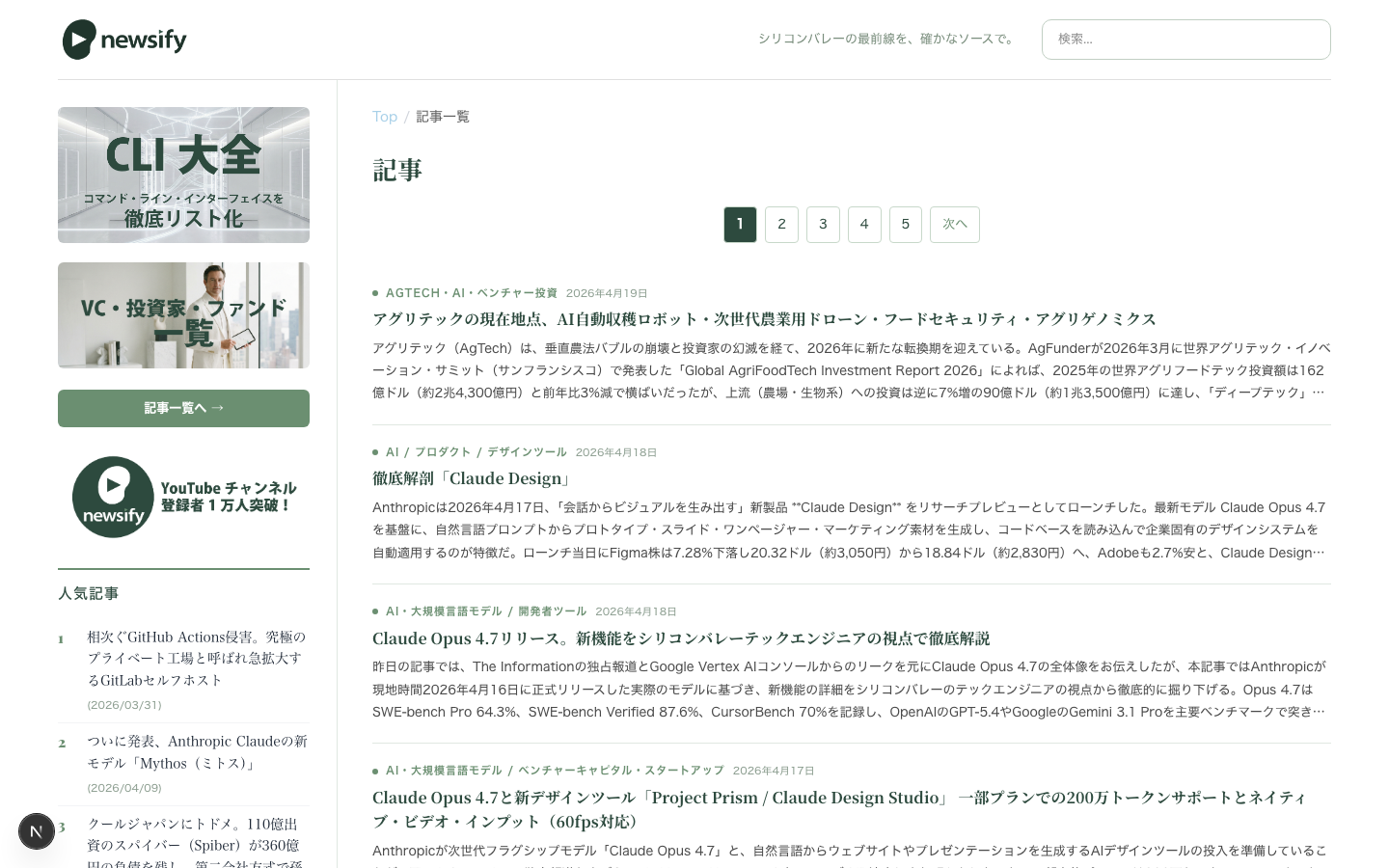Image resolution: width=1389 pixels, height=868 pixels.
Task: Click inside the 検索 search field
Action: [x=1185, y=40]
